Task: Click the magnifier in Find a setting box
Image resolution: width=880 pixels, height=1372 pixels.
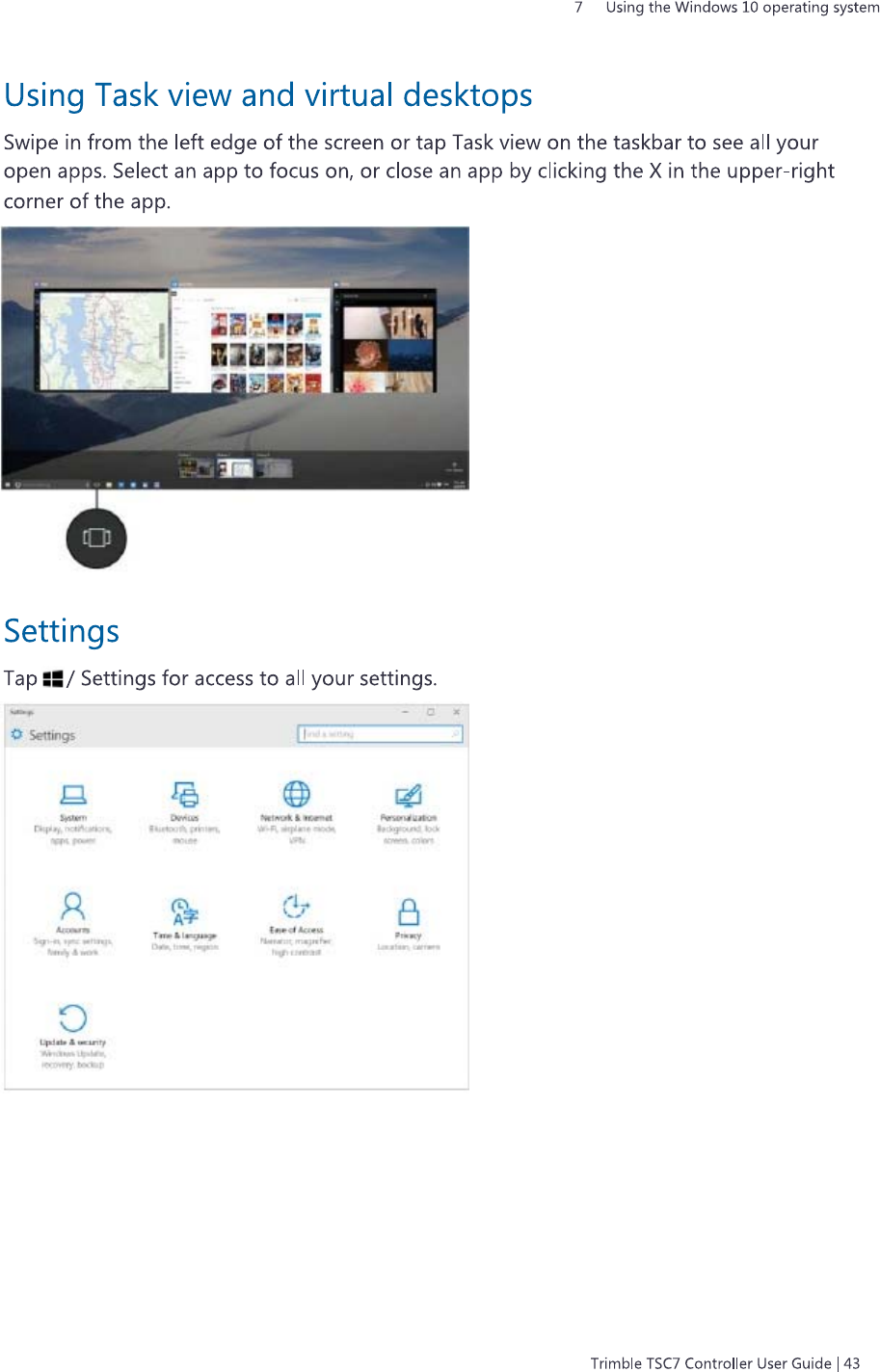Action: click(455, 734)
